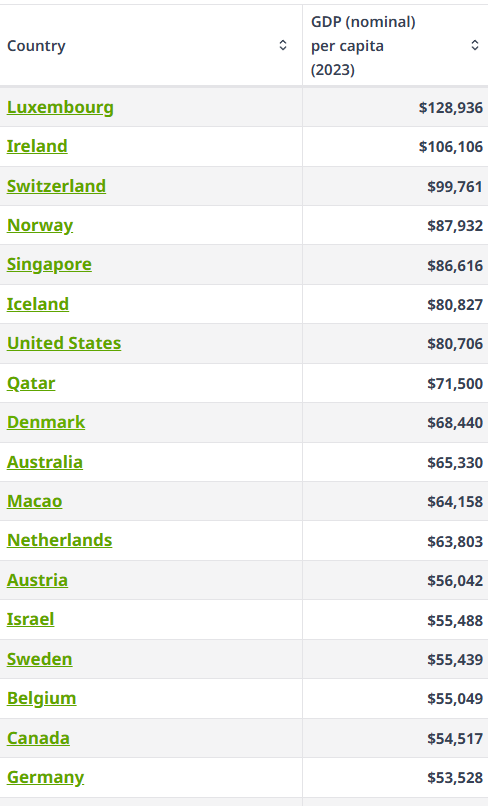The width and height of the screenshot is (488, 806).
Task: Open the Sweden link
Action: click(40, 659)
